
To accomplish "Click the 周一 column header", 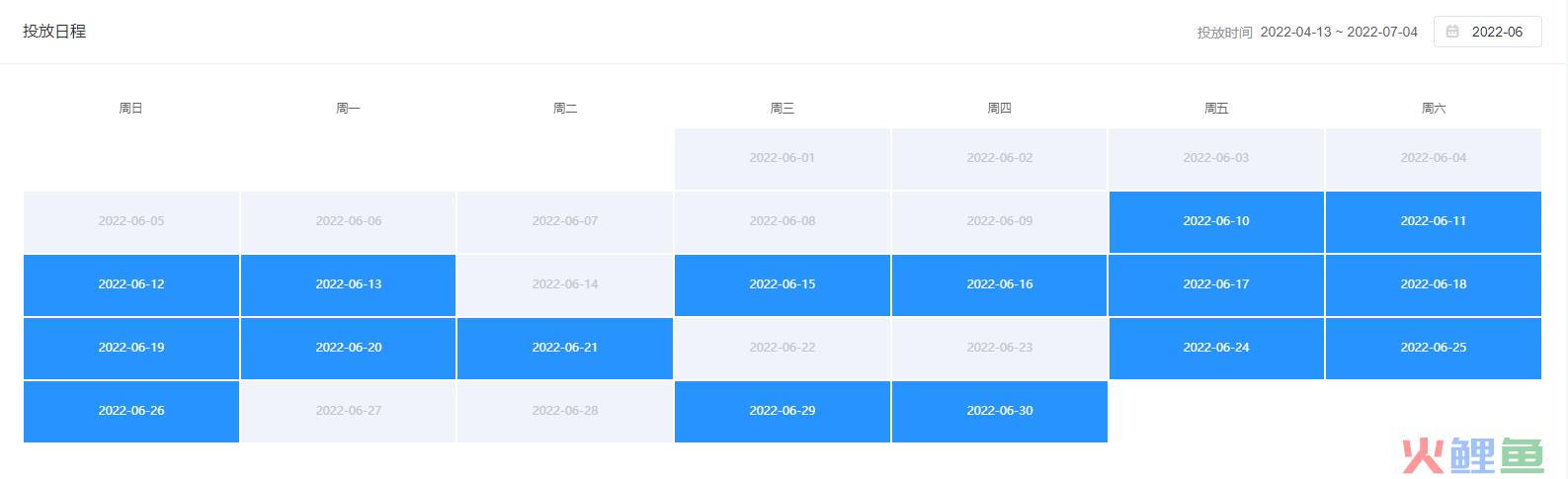I will coord(349,109).
